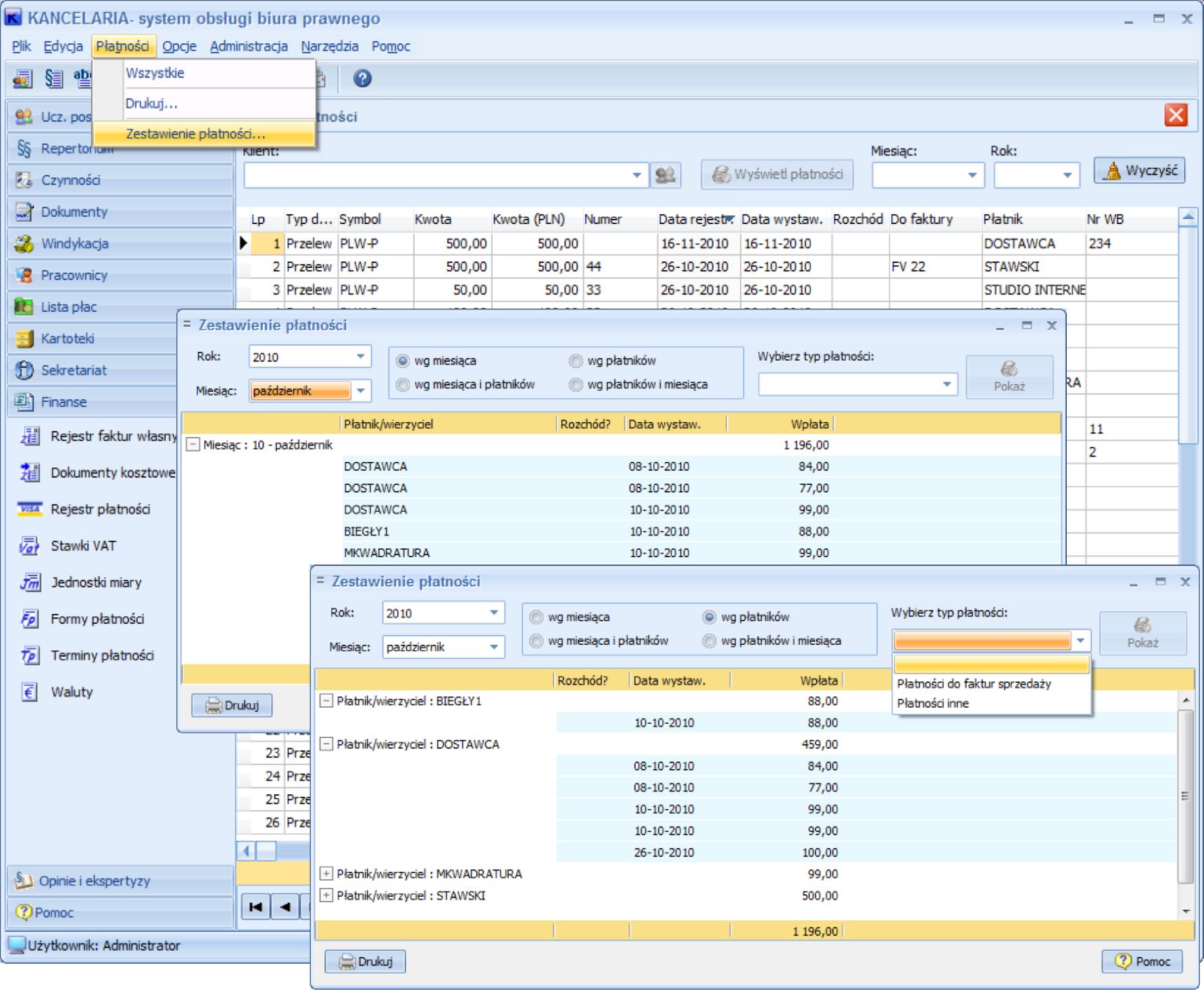This screenshot has height=990, width=1204.
Task: Open the help question mark toolbar icon
Action: pos(362,79)
